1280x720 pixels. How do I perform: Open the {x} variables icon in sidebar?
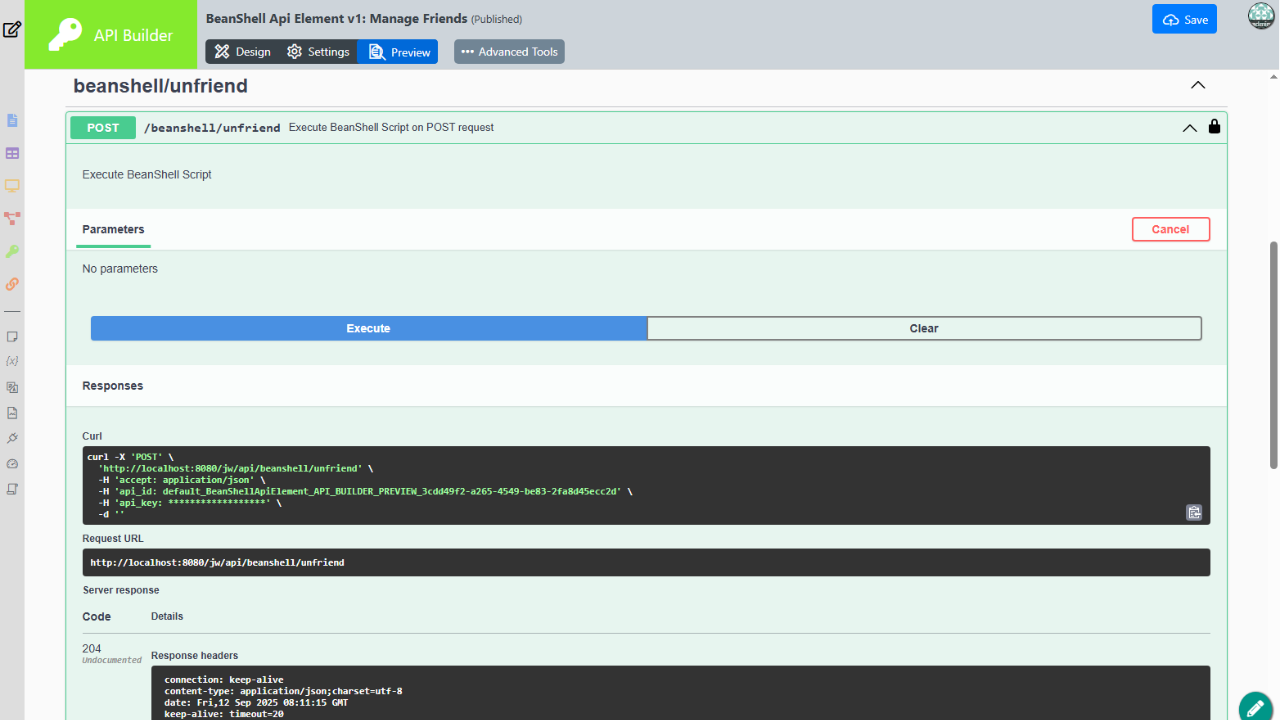[12, 361]
